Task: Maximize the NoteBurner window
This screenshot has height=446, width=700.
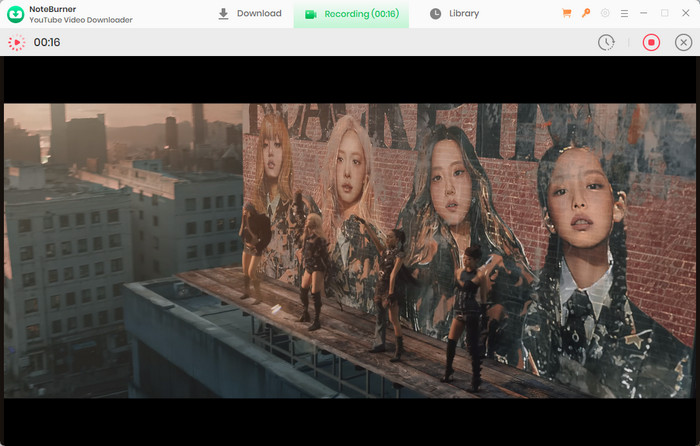Action: click(665, 14)
